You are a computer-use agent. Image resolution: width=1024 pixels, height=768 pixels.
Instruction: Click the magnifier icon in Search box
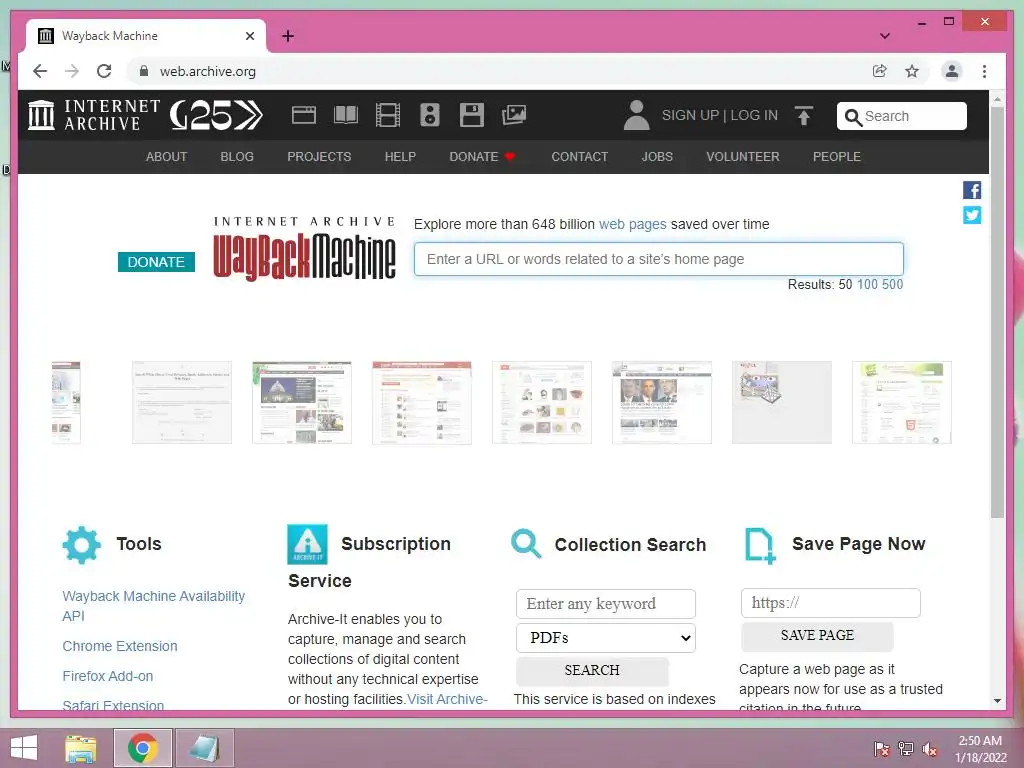[852, 117]
